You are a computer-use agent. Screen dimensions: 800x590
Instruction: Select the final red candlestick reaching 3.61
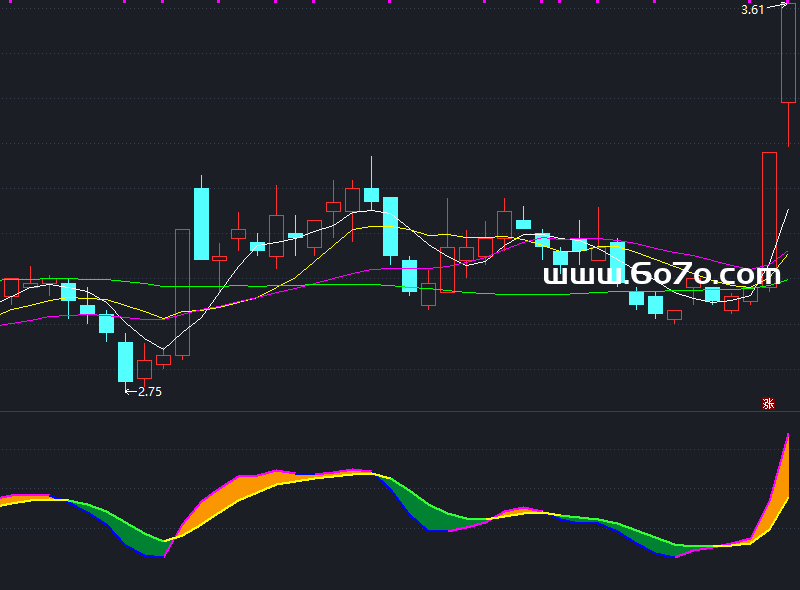[788, 76]
